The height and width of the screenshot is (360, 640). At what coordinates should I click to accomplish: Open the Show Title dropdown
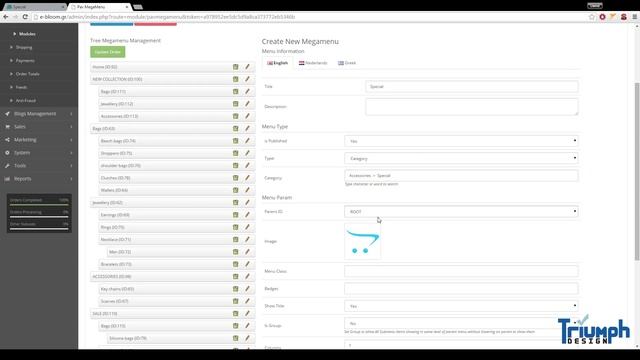click(x=461, y=306)
